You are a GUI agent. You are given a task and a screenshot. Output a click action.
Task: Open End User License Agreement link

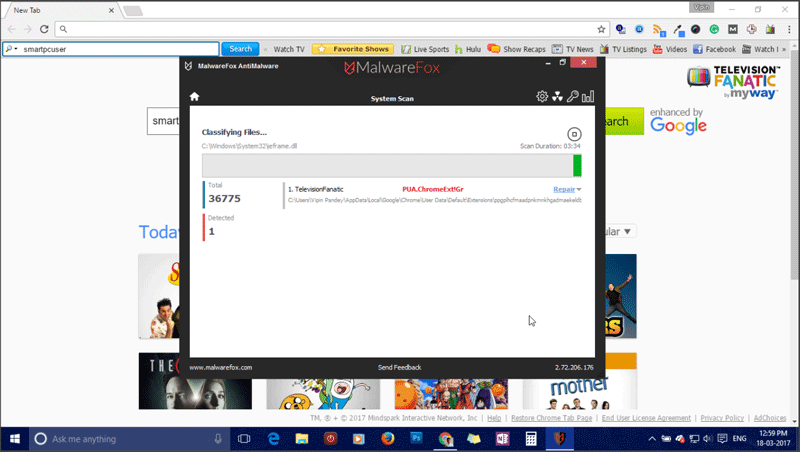tap(646, 418)
